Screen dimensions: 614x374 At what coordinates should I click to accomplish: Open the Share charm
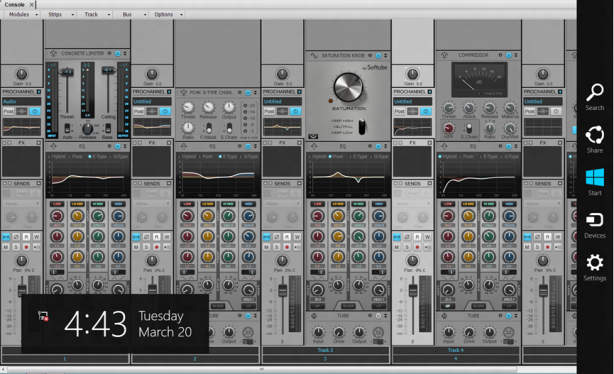pos(594,139)
